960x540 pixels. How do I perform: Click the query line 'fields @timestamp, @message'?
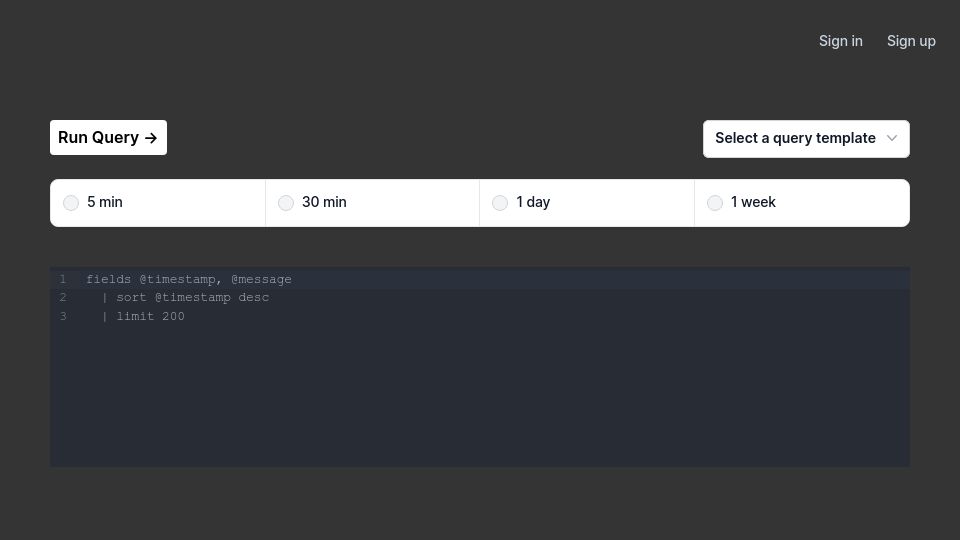point(189,279)
